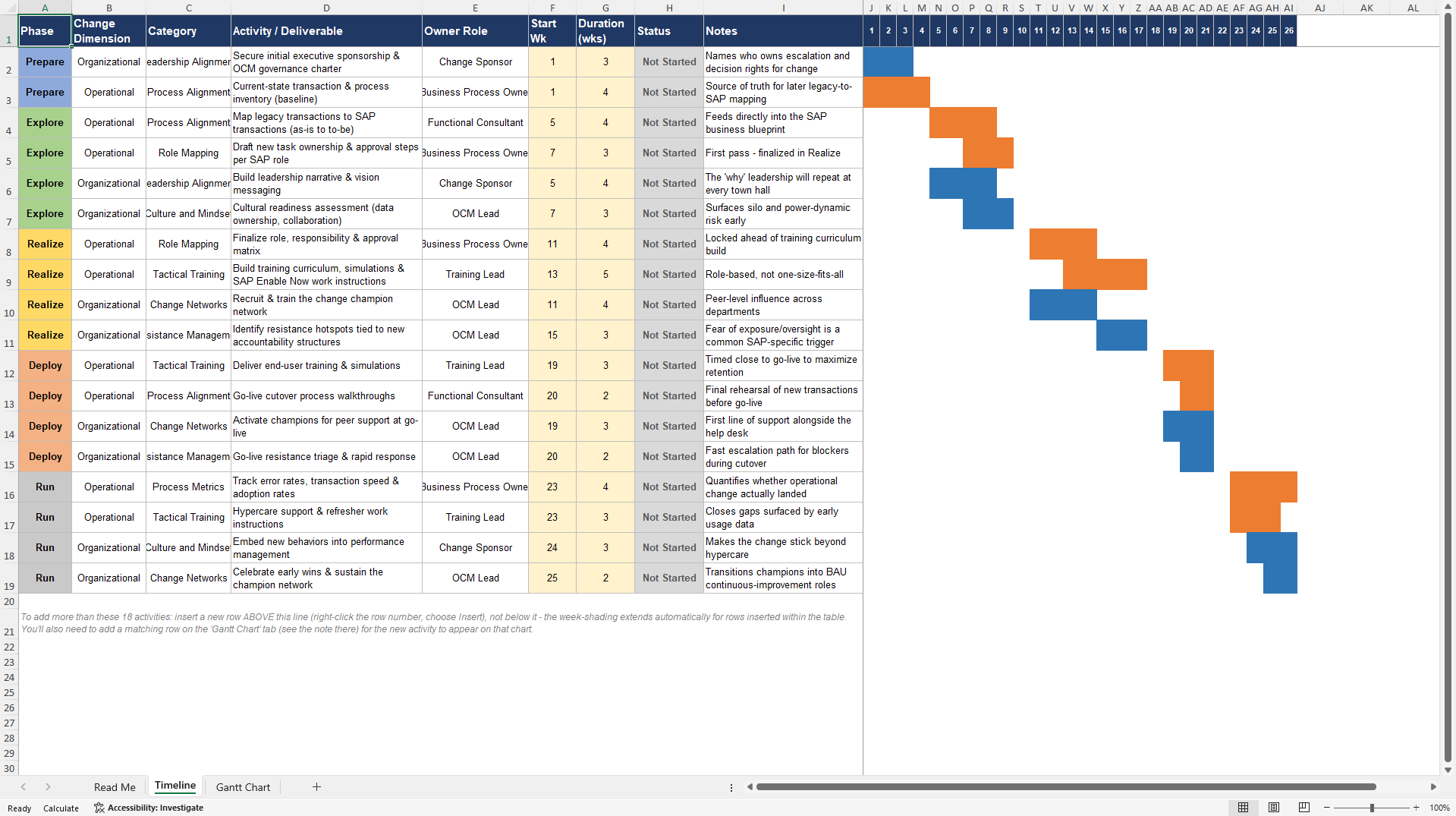Click 'Role-based, not one-size-fits-all' note

[x=783, y=275]
